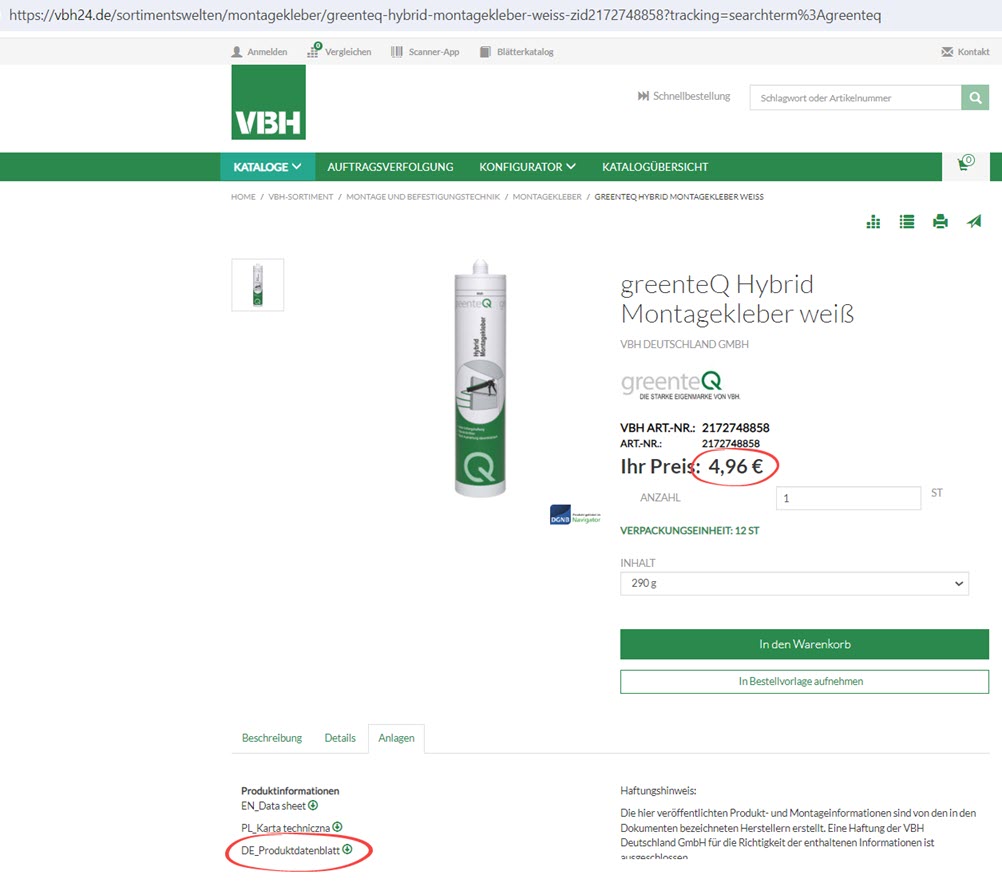Click the Kontakt envelope icon

coord(947,52)
